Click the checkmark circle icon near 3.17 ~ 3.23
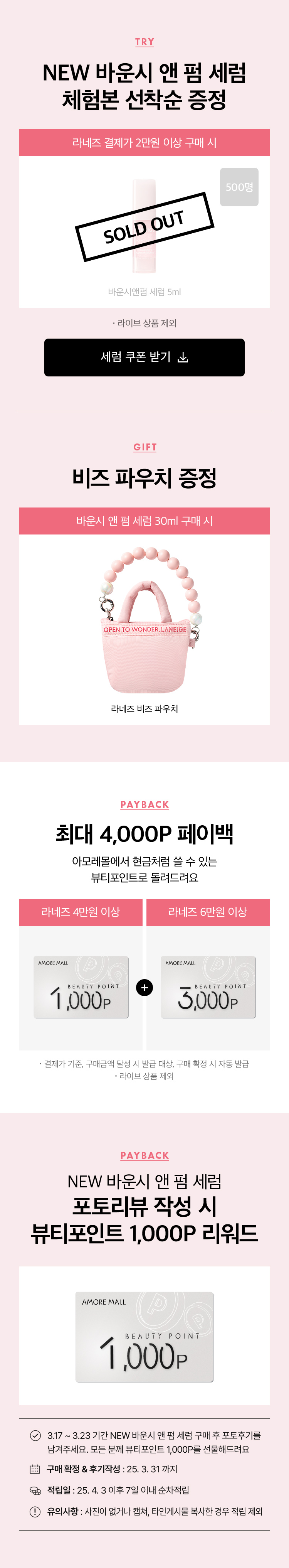Viewport: 289px width, 1568px height. pos(35,1435)
